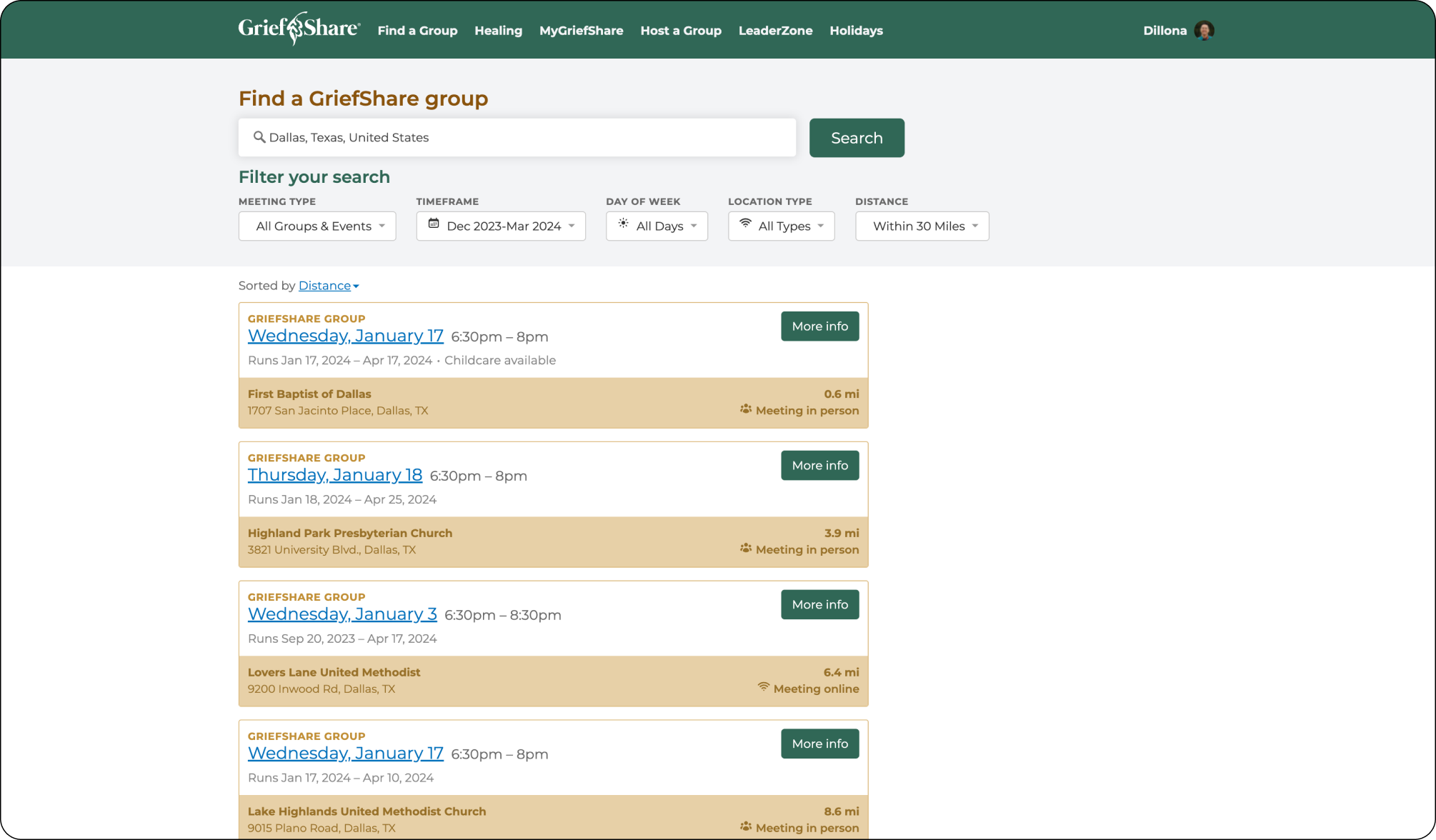Click the in-person people icon for First Baptist

click(746, 410)
